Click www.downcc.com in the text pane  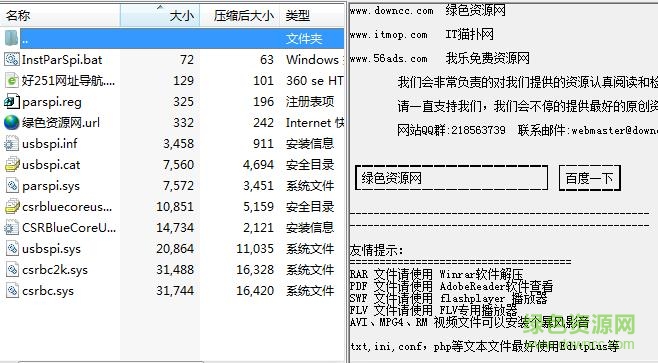point(392,10)
